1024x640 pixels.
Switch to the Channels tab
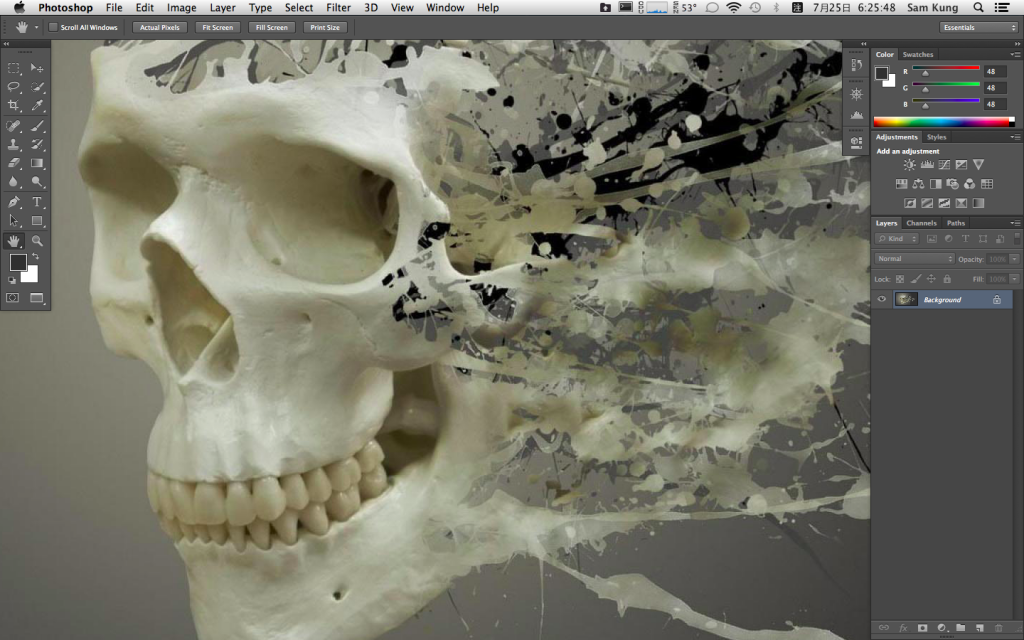pyautogui.click(x=921, y=223)
